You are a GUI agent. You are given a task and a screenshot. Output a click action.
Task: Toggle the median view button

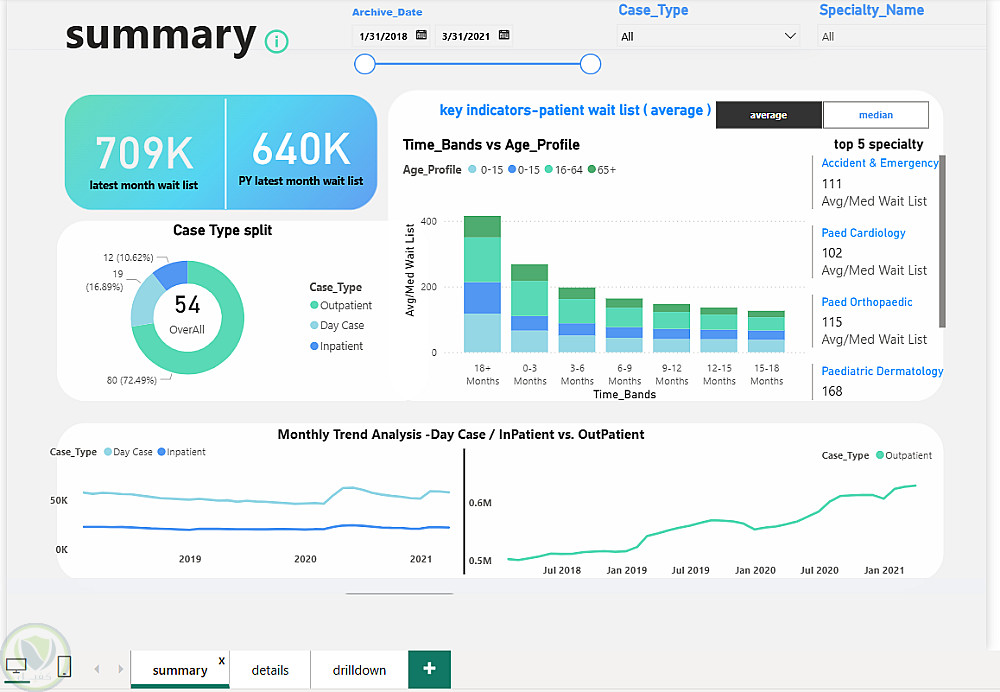click(875, 115)
